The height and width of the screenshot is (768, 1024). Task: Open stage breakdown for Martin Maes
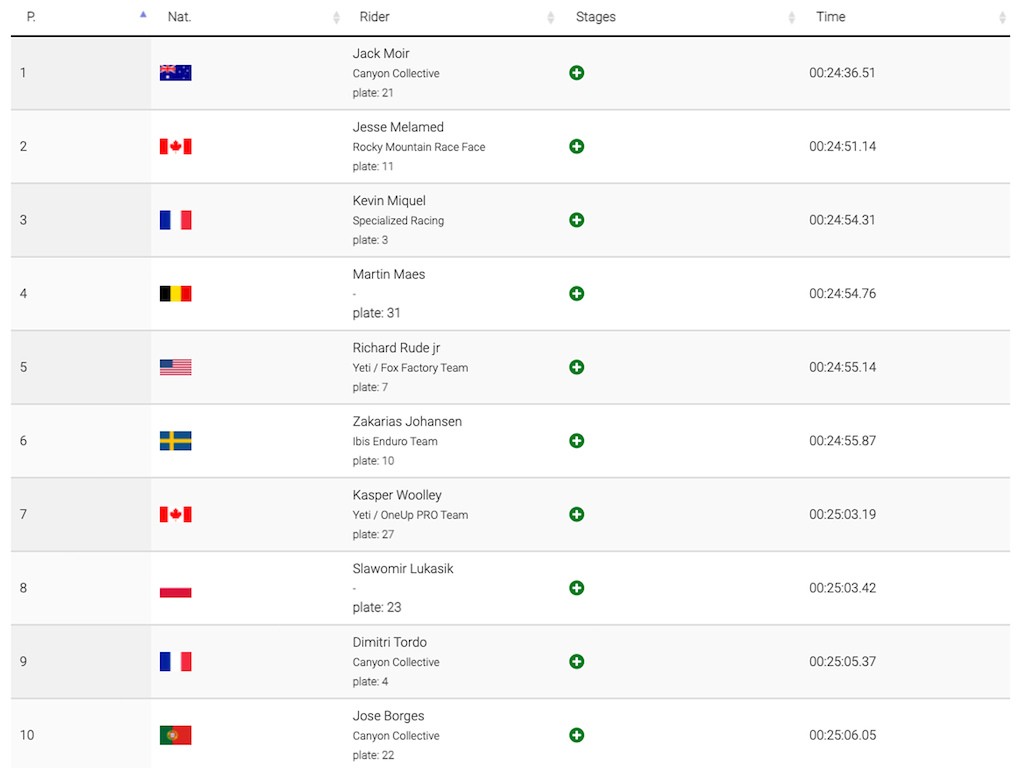point(576,294)
